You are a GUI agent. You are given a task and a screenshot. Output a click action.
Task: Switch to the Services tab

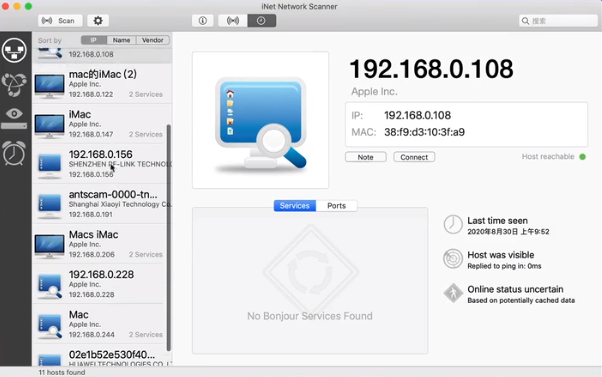pyautogui.click(x=294, y=206)
